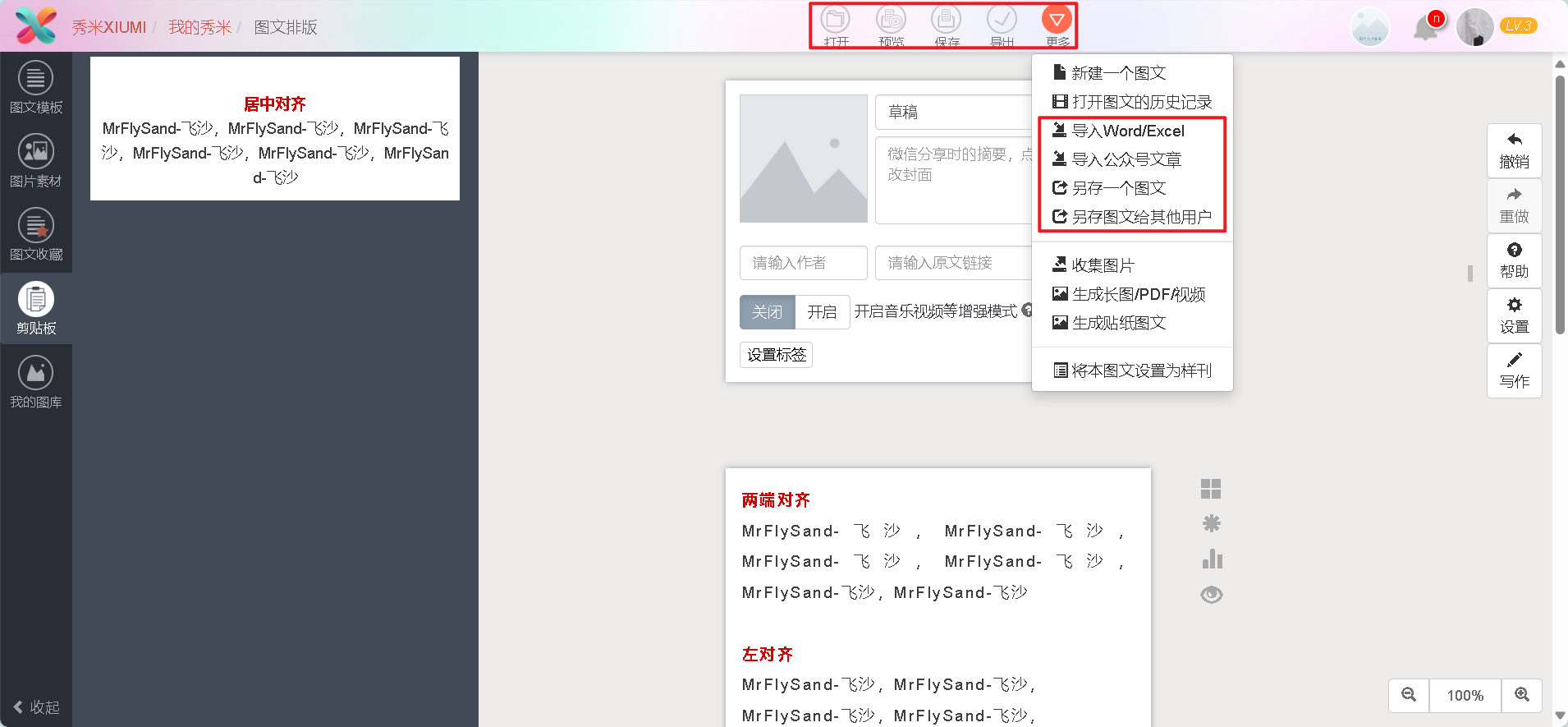Click the 撤销 undo button
Viewport: 1568px width, 727px height.
pyautogui.click(x=1515, y=150)
